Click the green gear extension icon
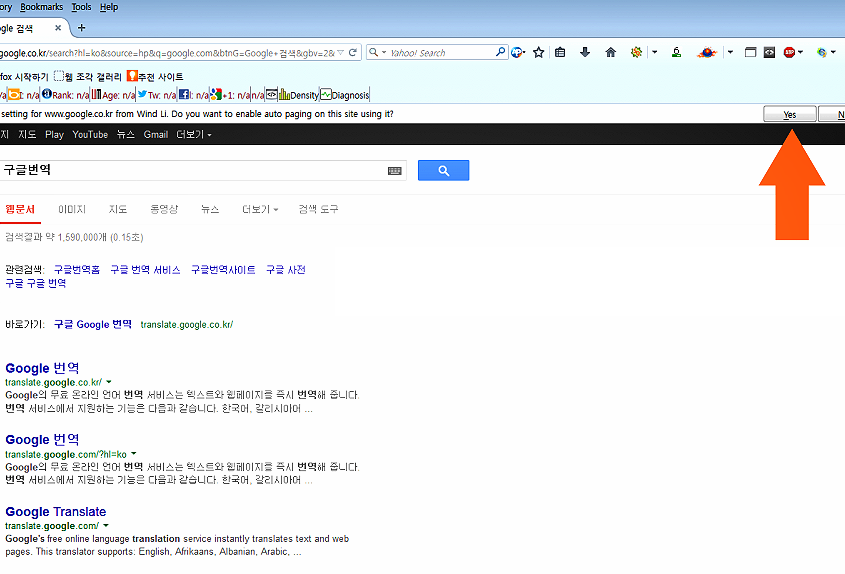The width and height of the screenshot is (845, 574). pos(636,52)
